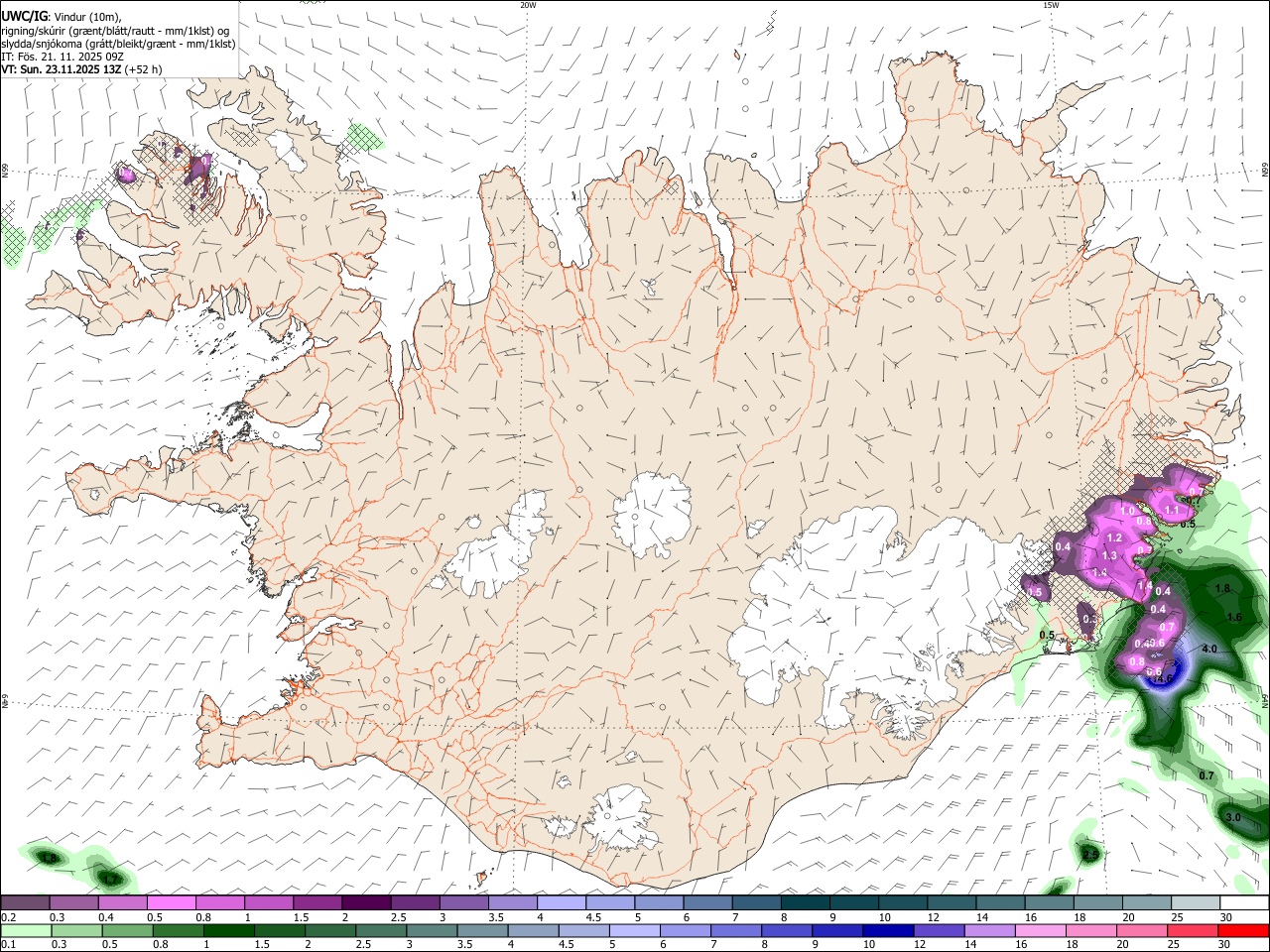Screen dimensions: 1270x952
Task: Click the '1.3' snowfall value in pink area
Action: [1109, 555]
